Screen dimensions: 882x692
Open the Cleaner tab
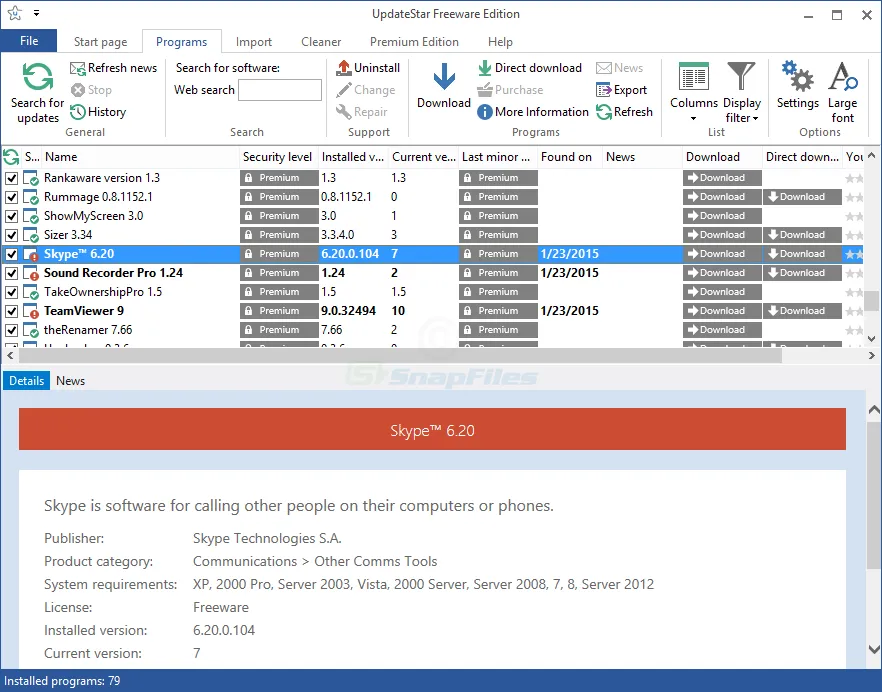321,42
